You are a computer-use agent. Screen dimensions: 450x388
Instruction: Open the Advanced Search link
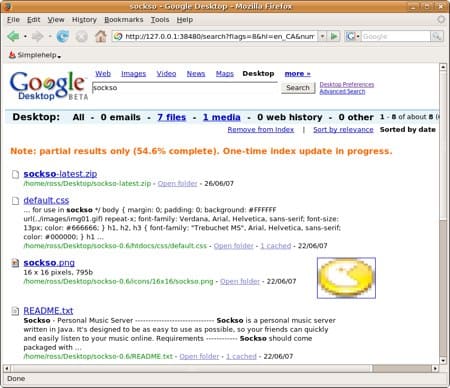coord(342,91)
